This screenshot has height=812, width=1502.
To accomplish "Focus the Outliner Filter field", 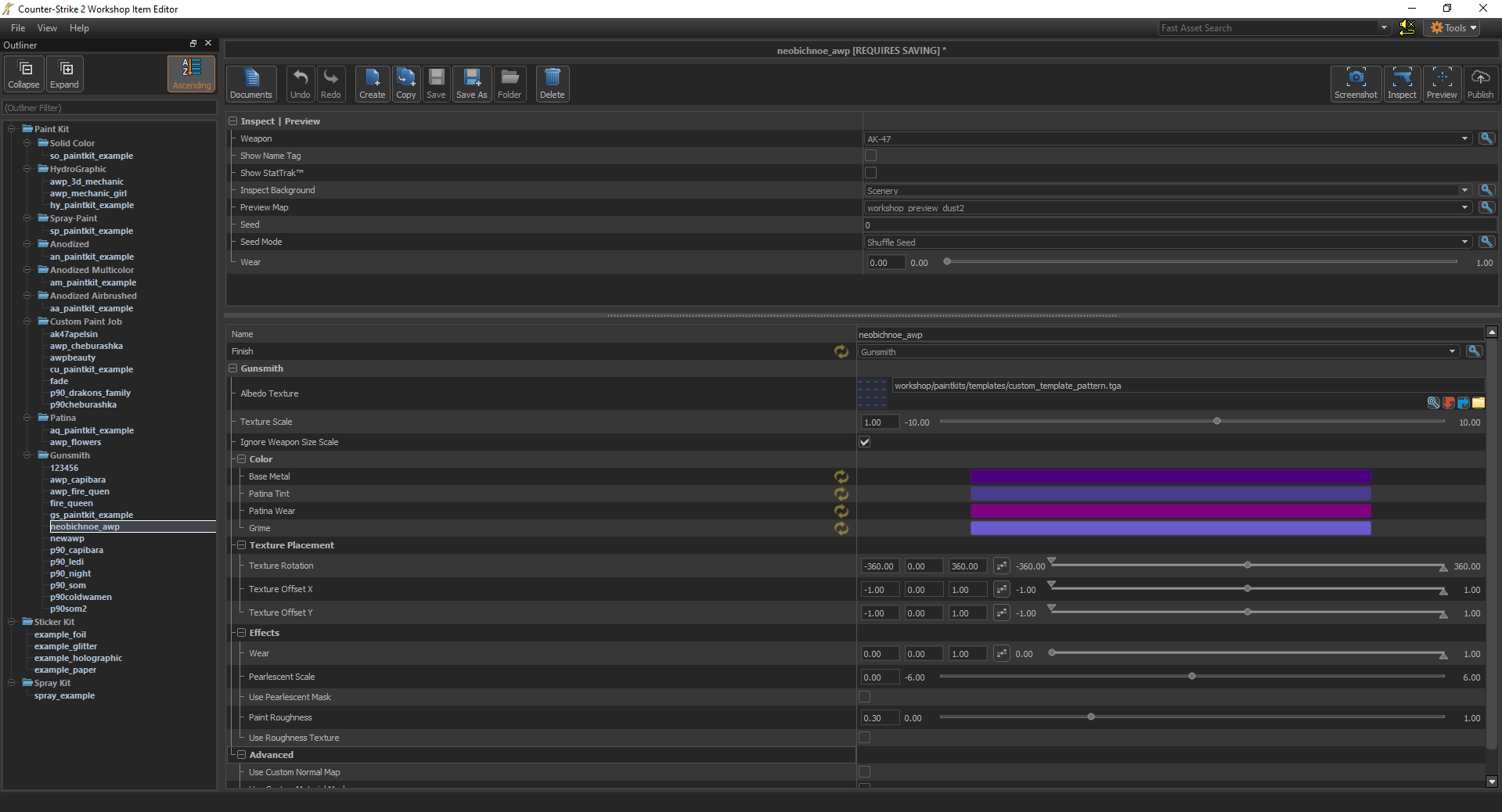I will tap(110, 108).
